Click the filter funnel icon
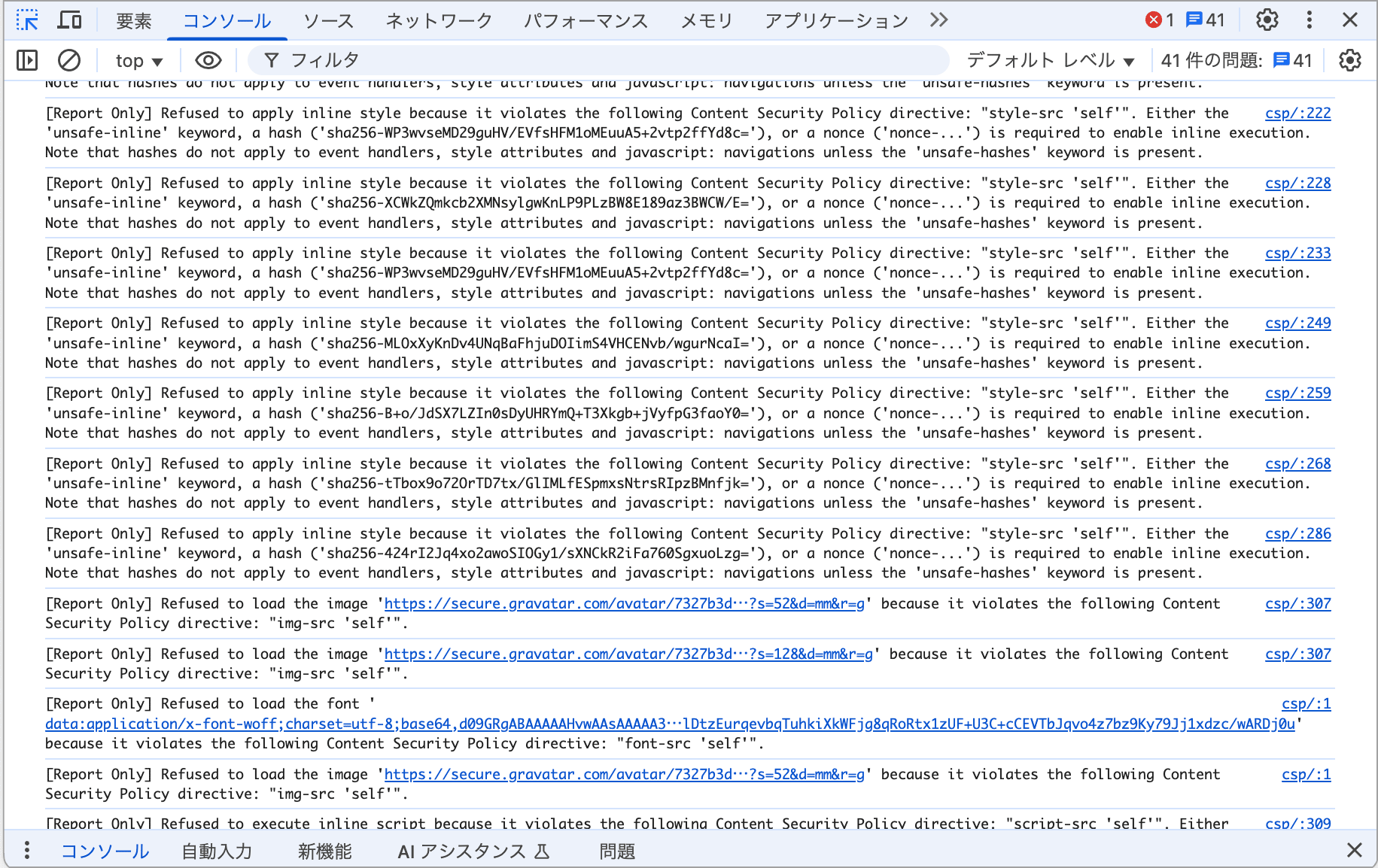The width and height of the screenshot is (1378, 868). pyautogui.click(x=272, y=60)
